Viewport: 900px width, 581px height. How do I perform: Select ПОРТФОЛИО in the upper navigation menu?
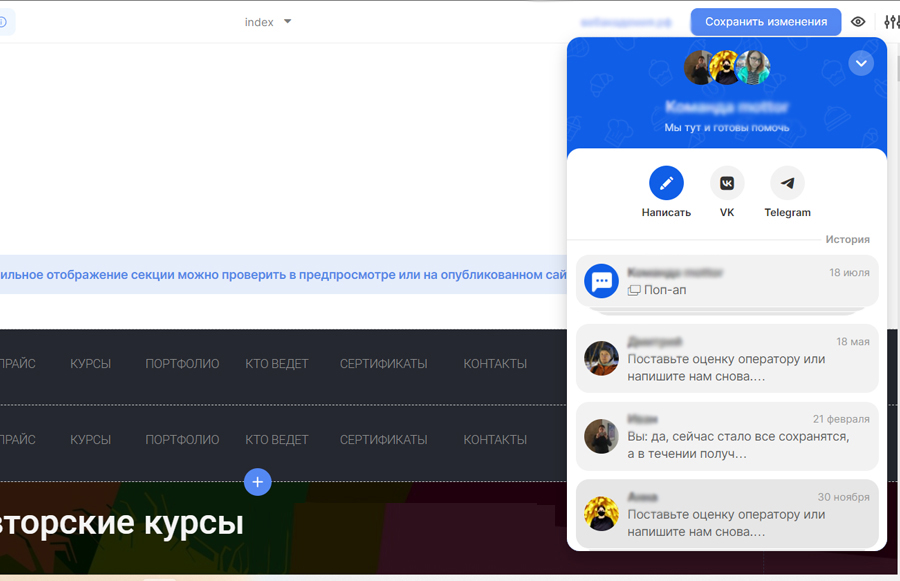(x=182, y=364)
